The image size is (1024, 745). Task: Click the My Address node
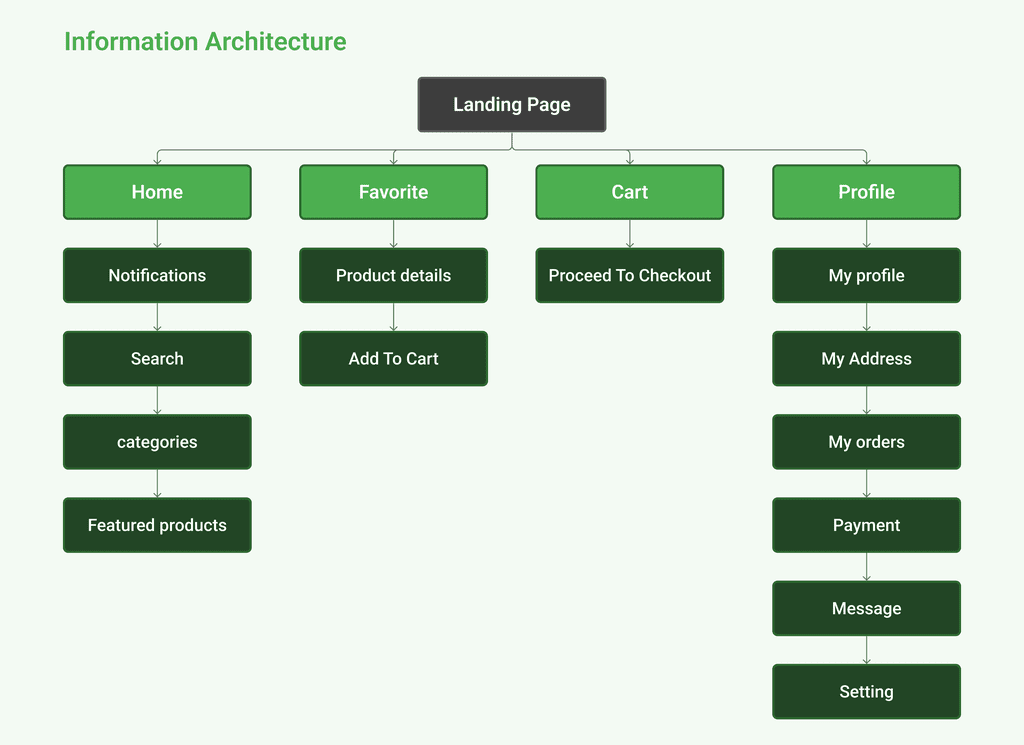867,358
